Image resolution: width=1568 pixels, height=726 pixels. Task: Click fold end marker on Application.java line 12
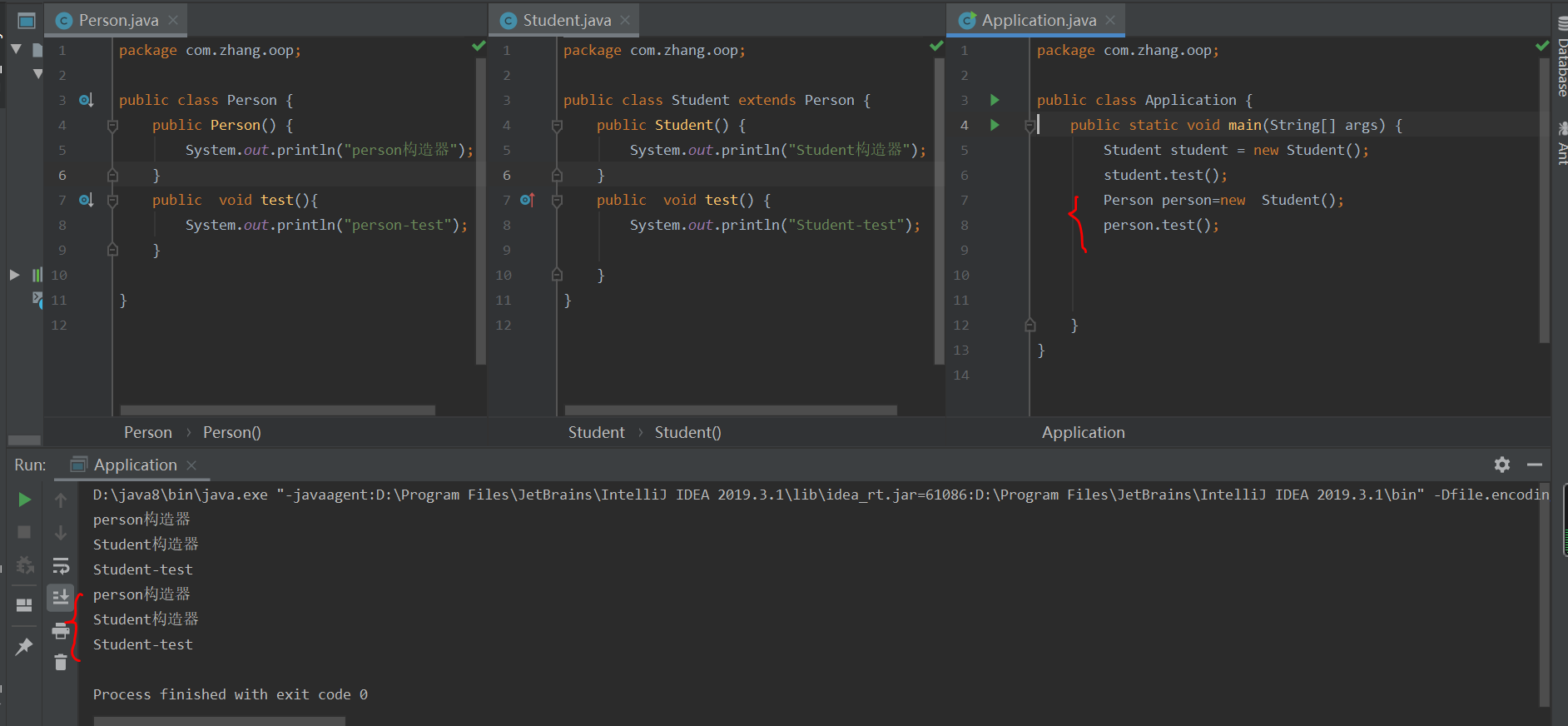click(1030, 325)
